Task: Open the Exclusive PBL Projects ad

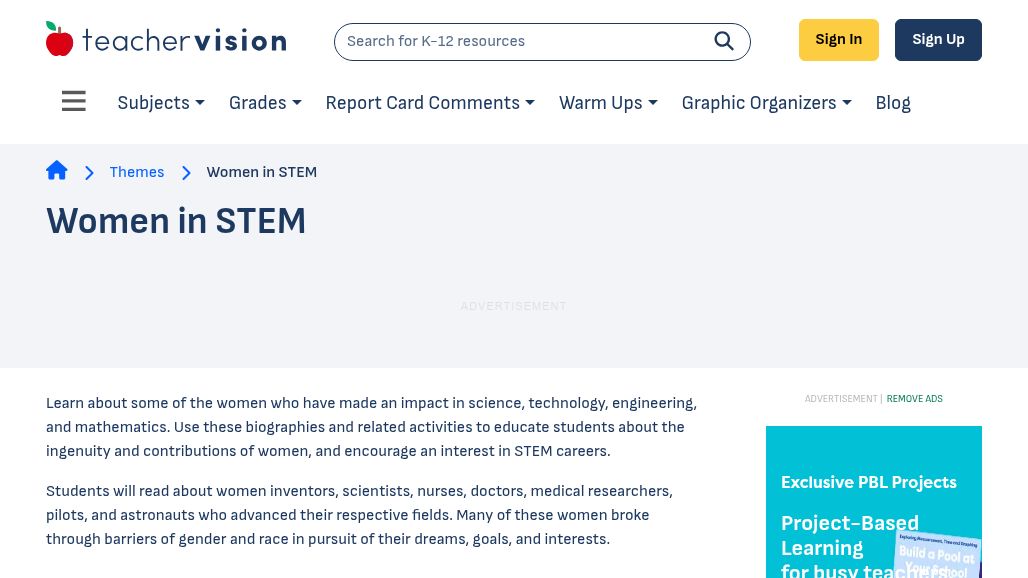Action: point(874,502)
